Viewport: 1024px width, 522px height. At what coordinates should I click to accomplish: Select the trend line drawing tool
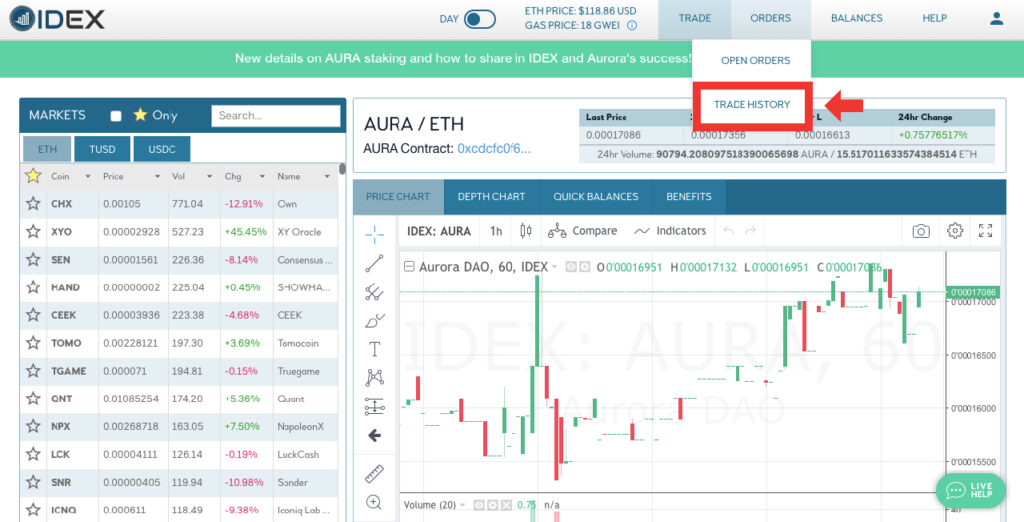pos(374,263)
